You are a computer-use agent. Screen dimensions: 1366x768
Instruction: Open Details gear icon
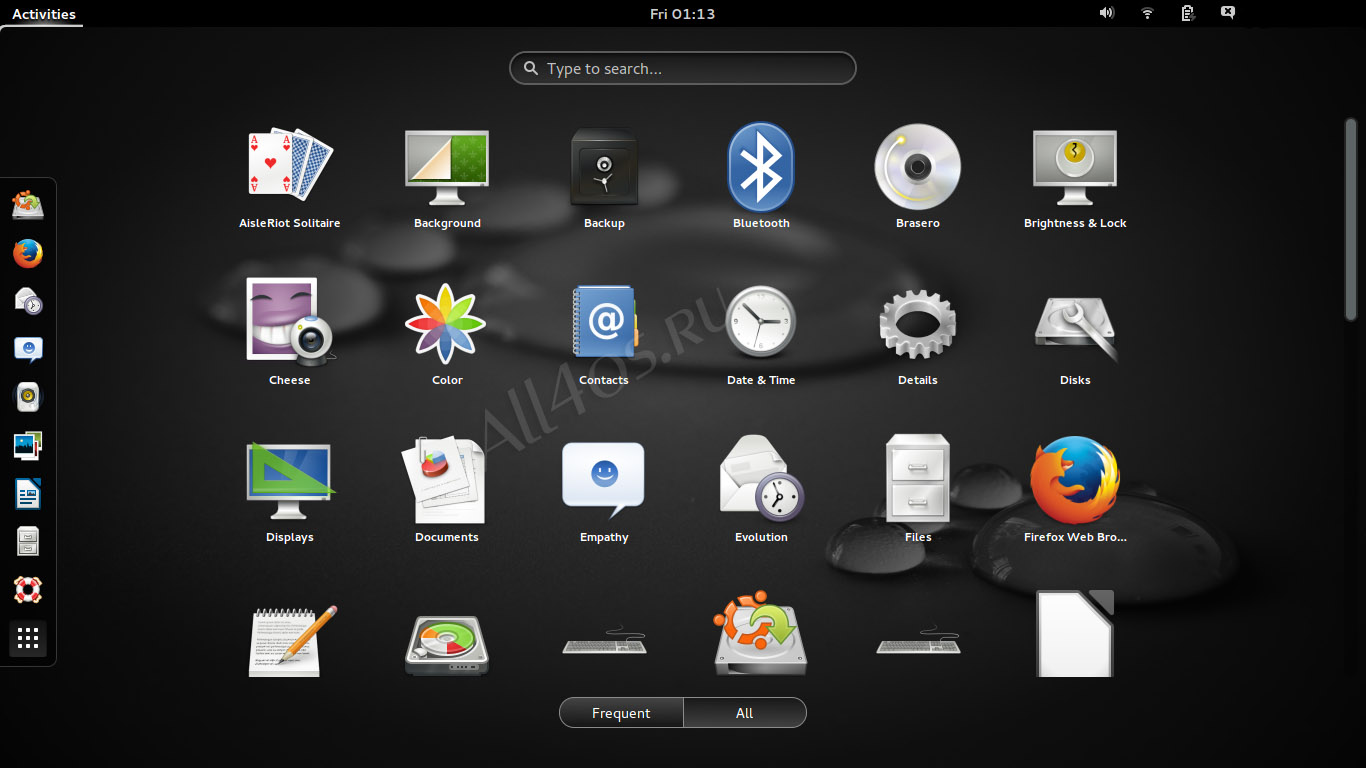[918, 323]
